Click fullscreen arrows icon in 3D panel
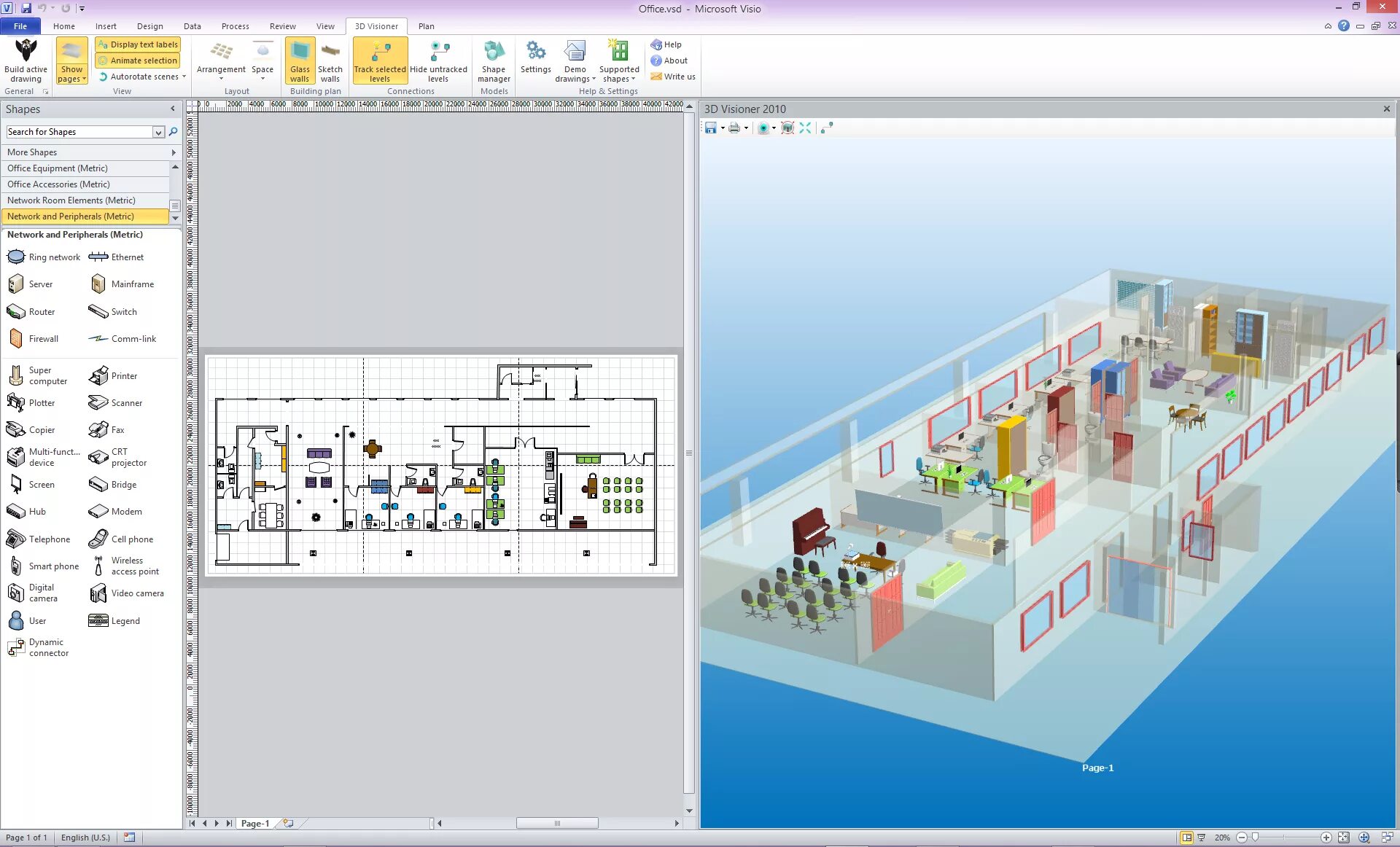1400x847 pixels. tap(805, 128)
